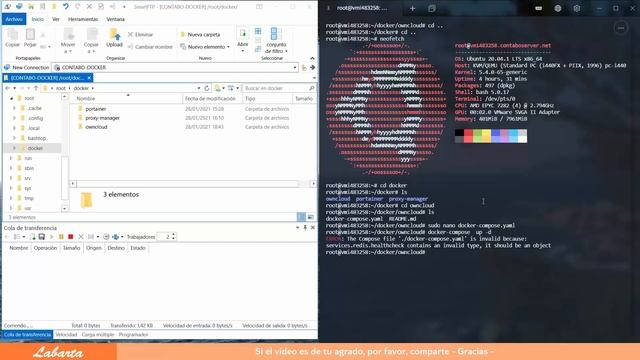Click the settings gear in the terminal title bar
640x360 pixels.
576,8
